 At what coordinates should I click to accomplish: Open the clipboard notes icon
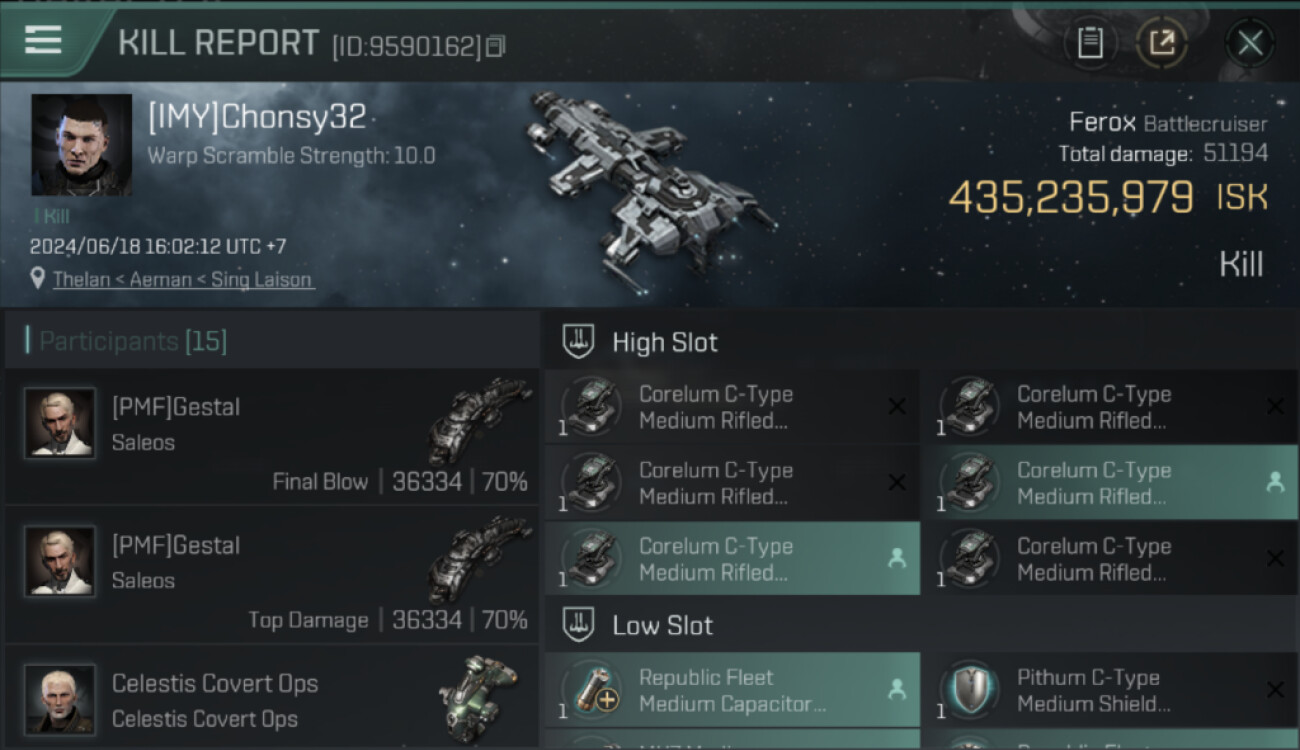pyautogui.click(x=1090, y=43)
